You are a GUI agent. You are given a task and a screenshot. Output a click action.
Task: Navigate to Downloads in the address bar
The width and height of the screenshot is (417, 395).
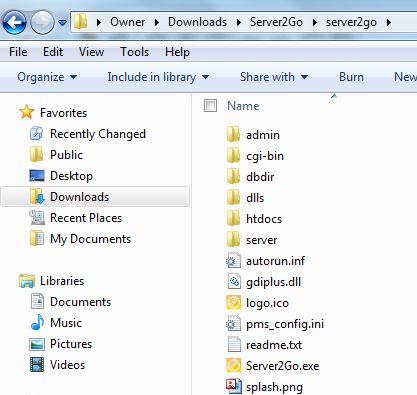[x=197, y=22]
